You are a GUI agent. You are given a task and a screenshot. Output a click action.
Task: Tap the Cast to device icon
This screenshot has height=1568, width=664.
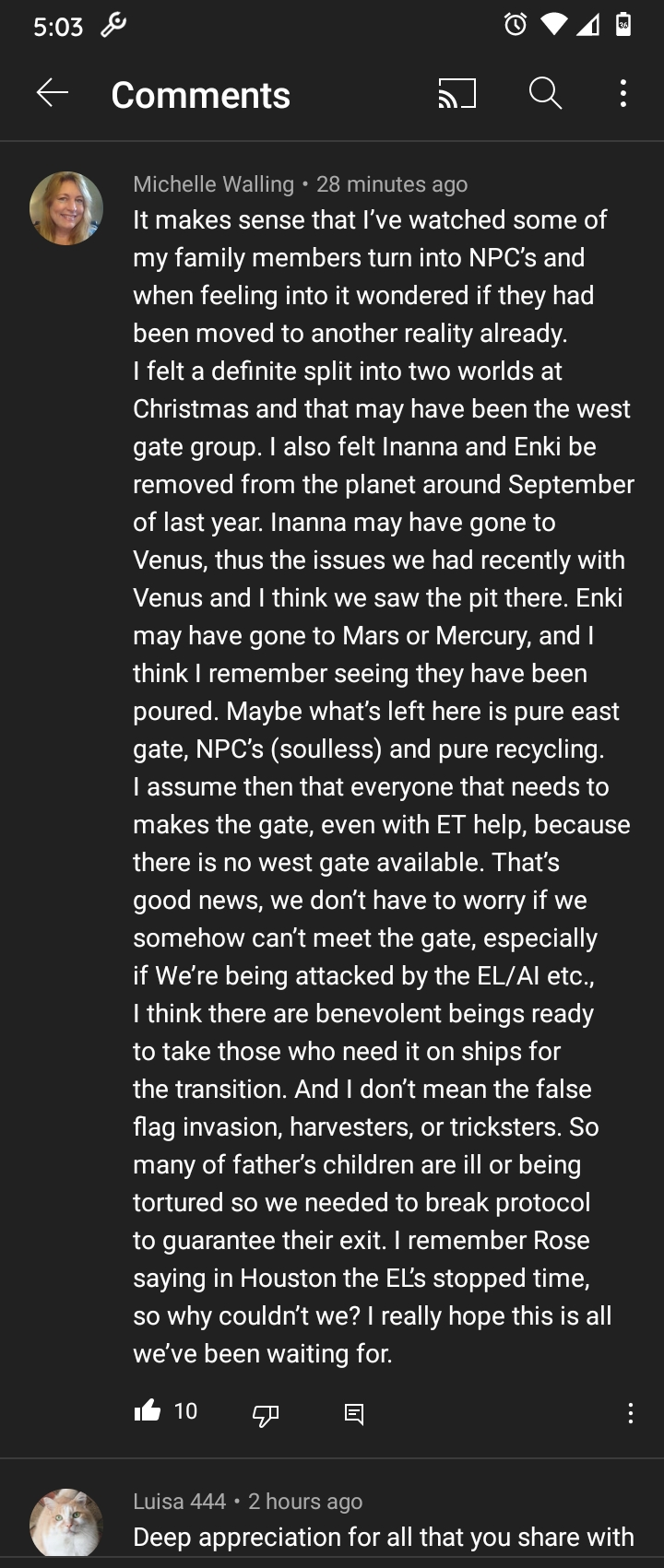[x=456, y=93]
